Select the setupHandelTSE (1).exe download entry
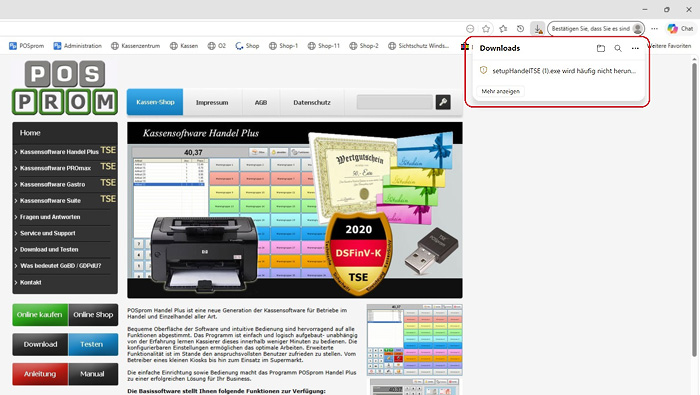The width and height of the screenshot is (700, 395). coord(558,71)
